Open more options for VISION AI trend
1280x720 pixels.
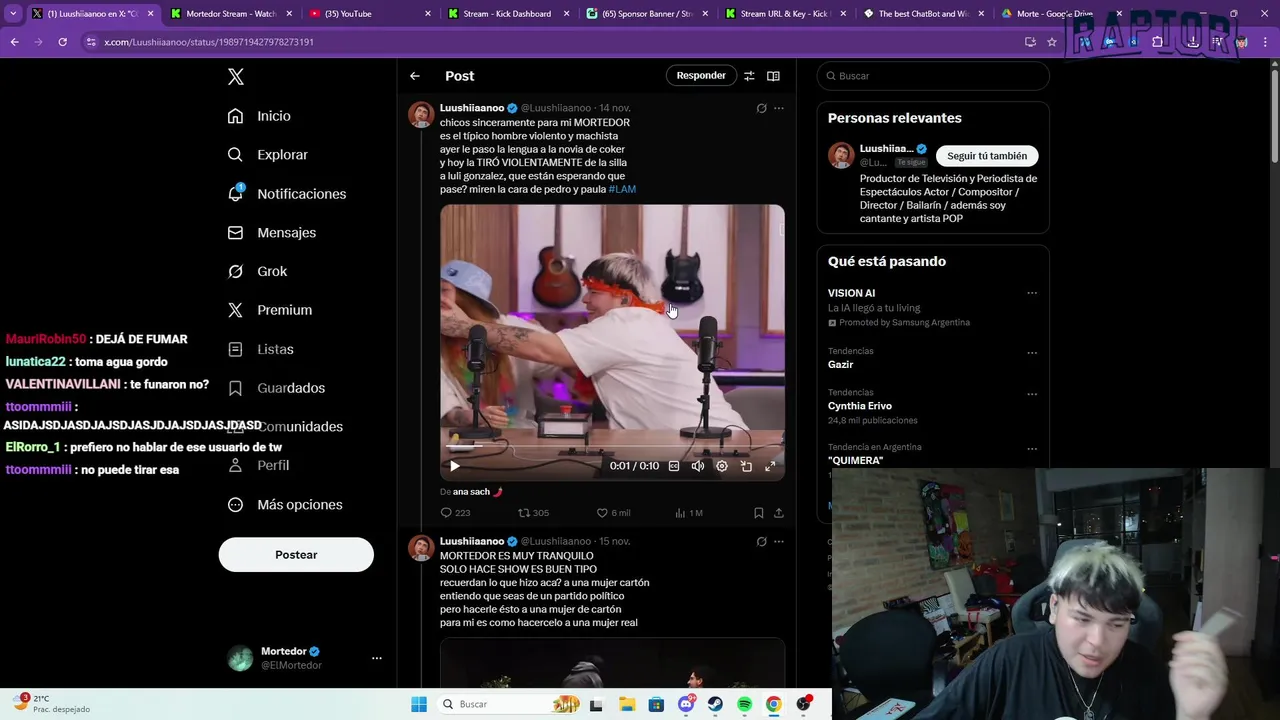pos(1032,293)
